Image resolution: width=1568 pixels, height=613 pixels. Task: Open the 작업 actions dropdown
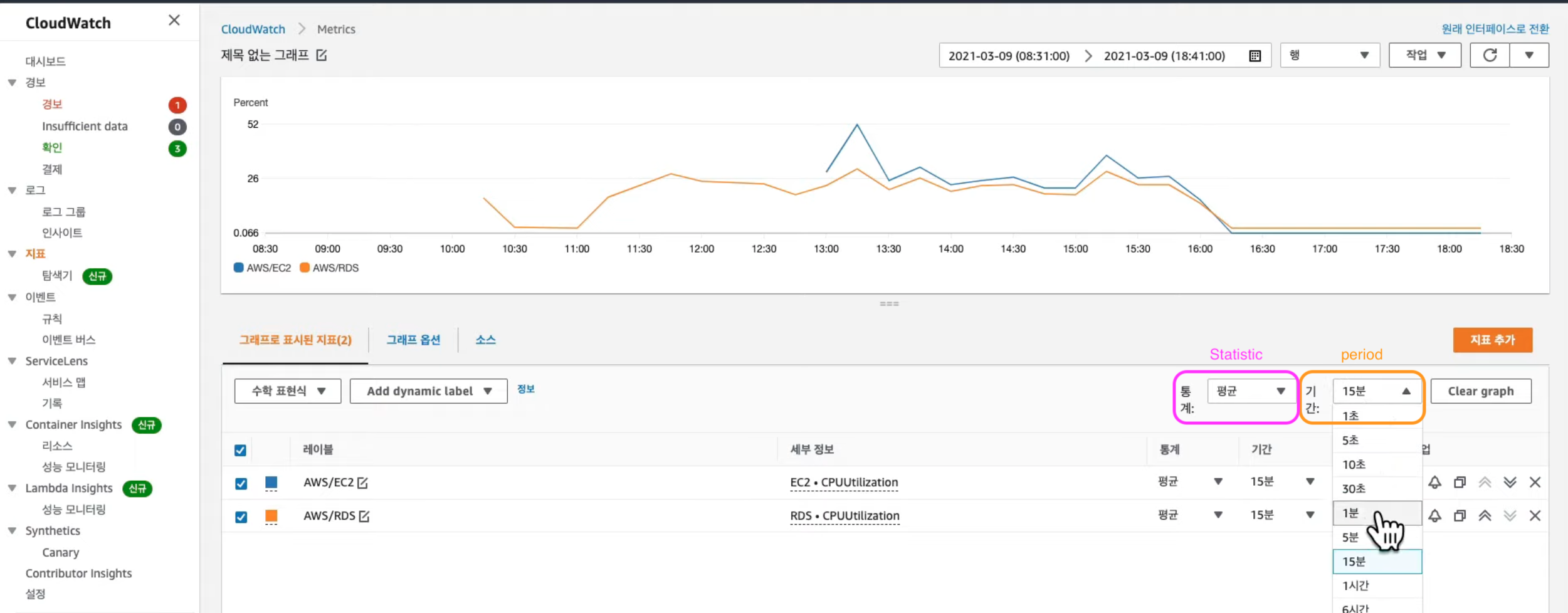pos(1424,55)
